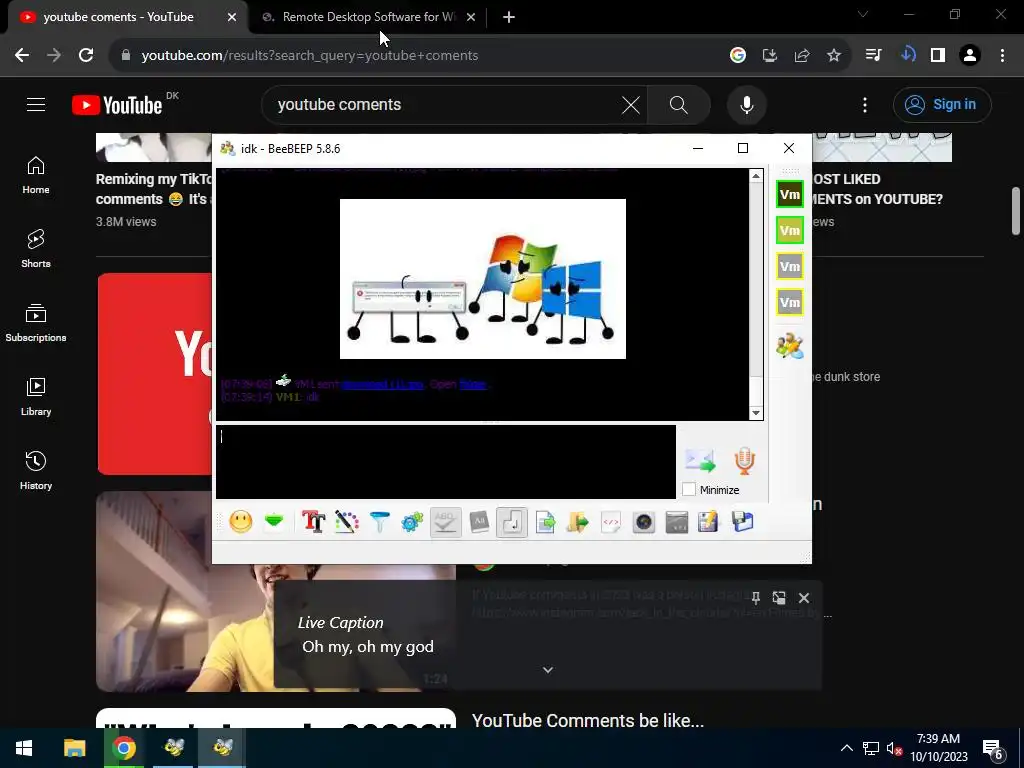Toggle word completion dictionary icon
The image size is (1024, 768).
[479, 522]
